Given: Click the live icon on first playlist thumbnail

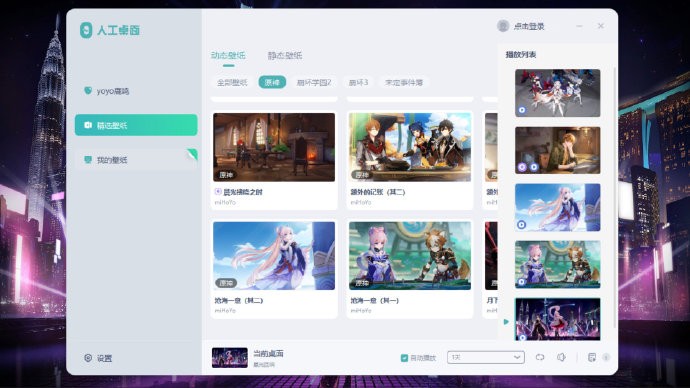Looking at the screenshot, I should (522, 110).
